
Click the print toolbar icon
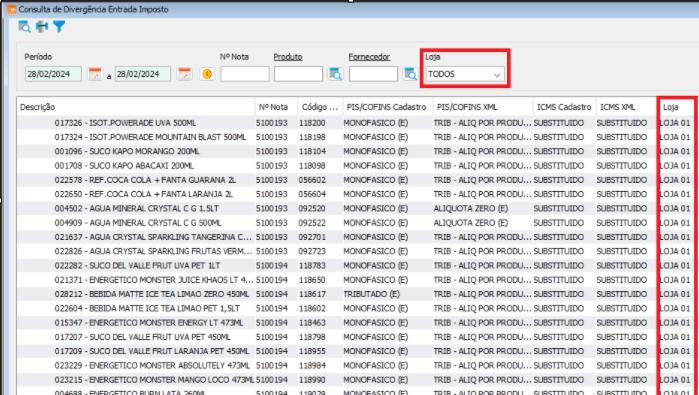click(x=42, y=27)
